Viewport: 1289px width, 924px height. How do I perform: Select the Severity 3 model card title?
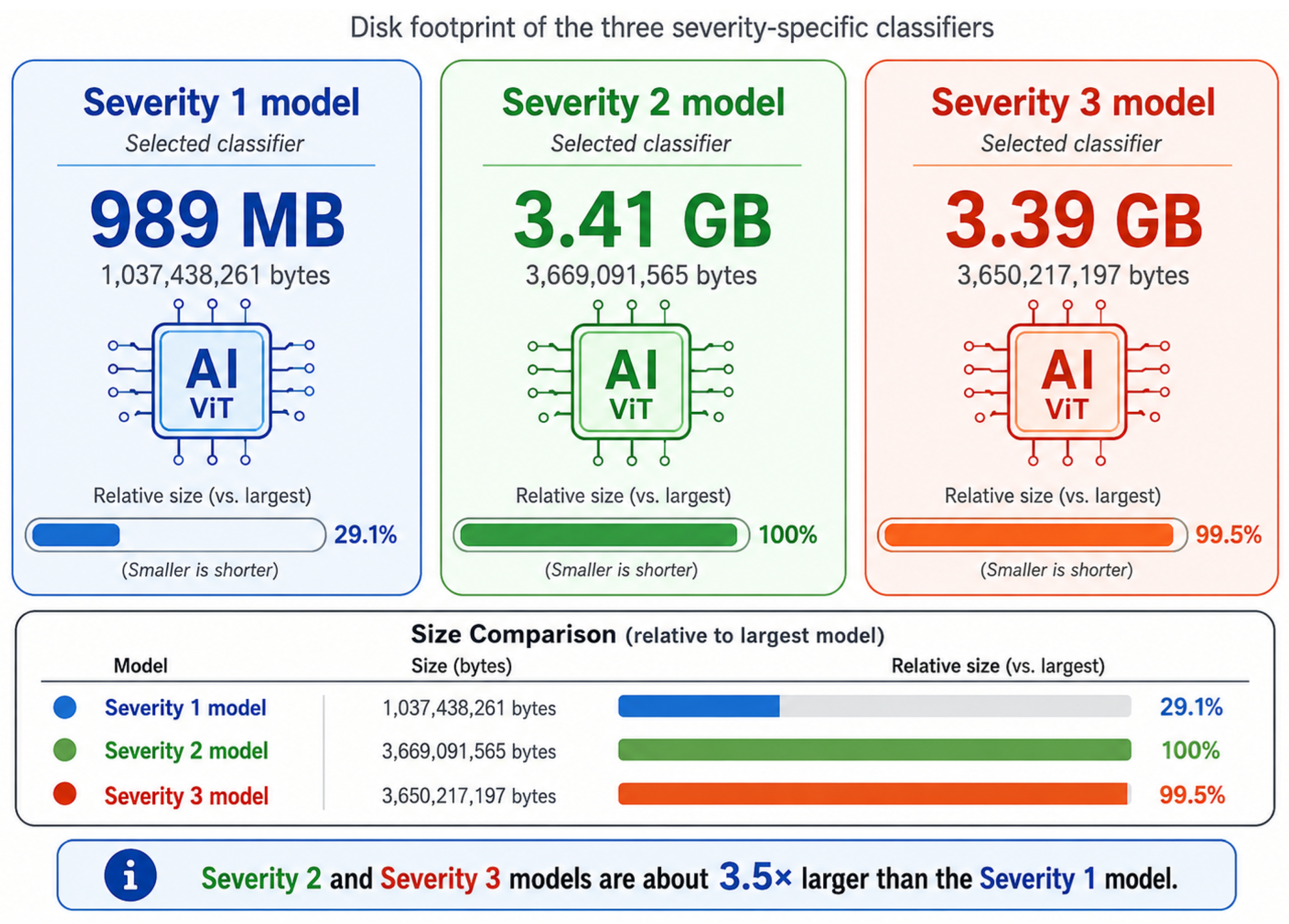tap(1073, 103)
